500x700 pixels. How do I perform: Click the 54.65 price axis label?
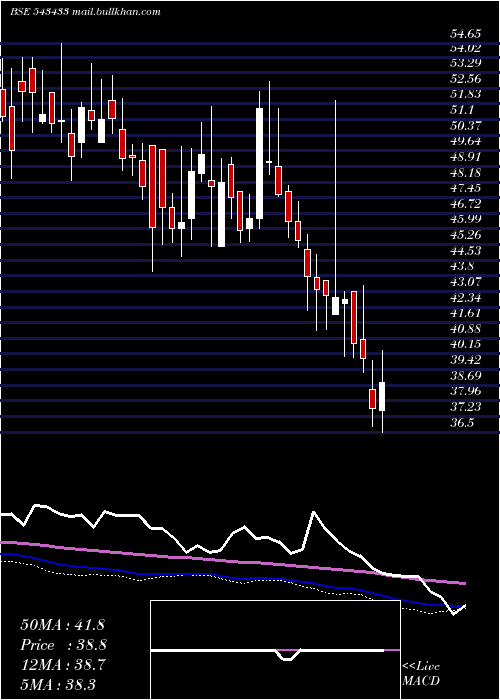[465, 33]
